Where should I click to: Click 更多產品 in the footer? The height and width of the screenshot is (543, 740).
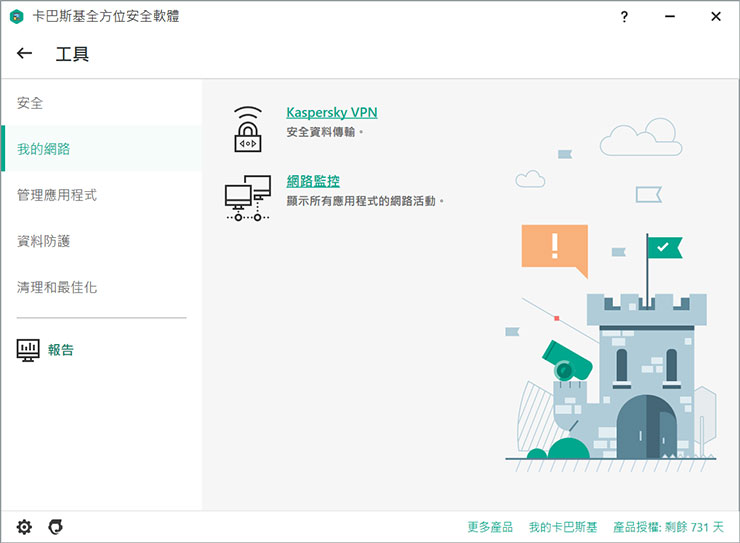(490, 527)
